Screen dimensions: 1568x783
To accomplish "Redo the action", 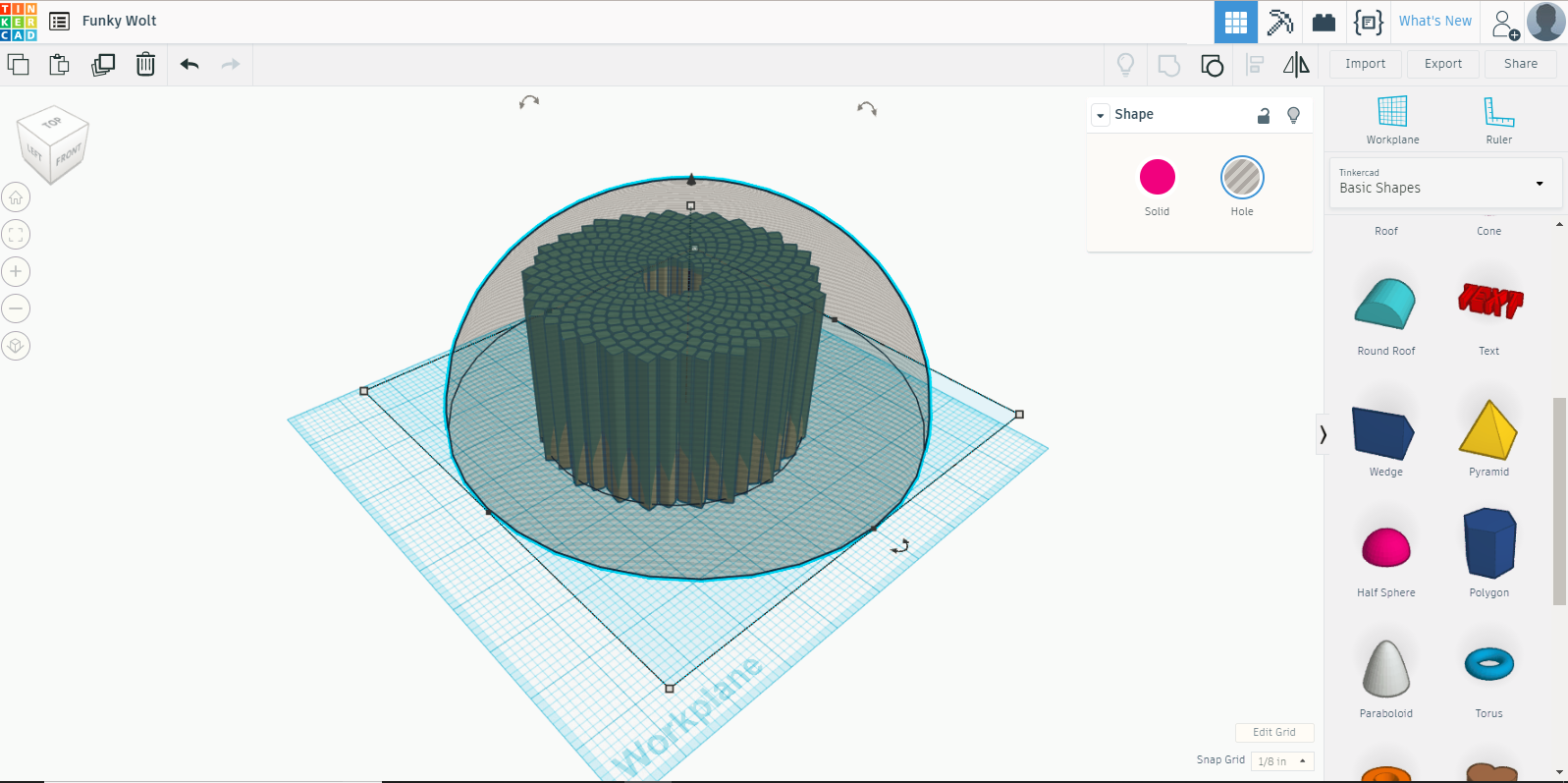I will (231, 65).
